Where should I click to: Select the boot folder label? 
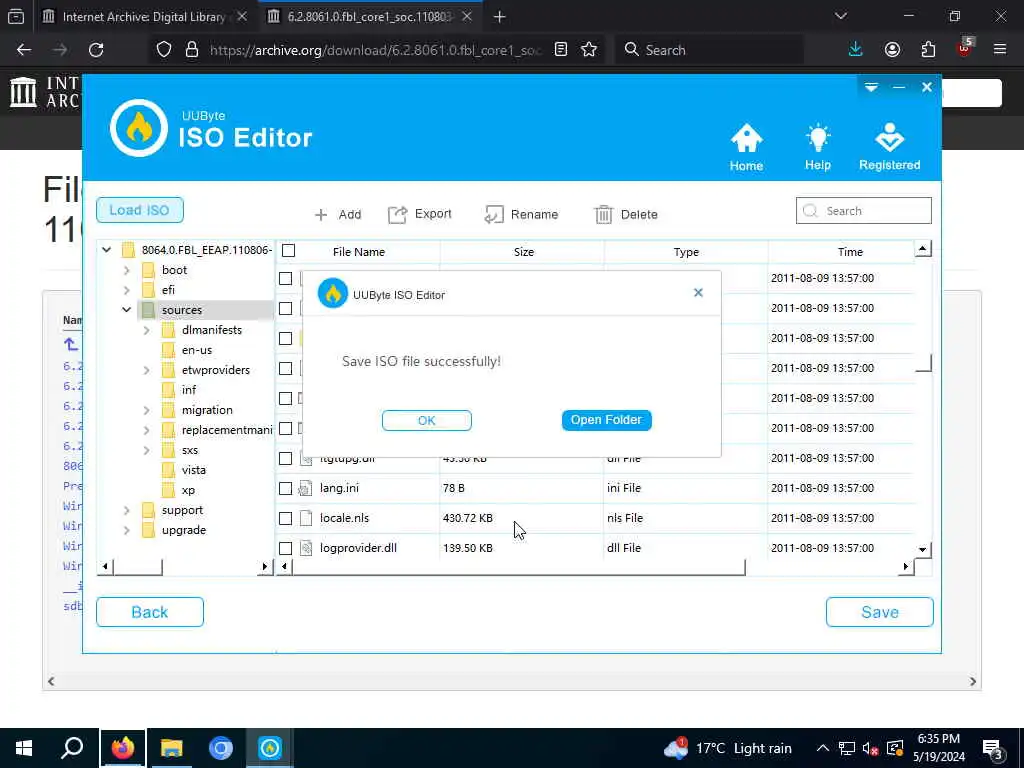pos(174,270)
